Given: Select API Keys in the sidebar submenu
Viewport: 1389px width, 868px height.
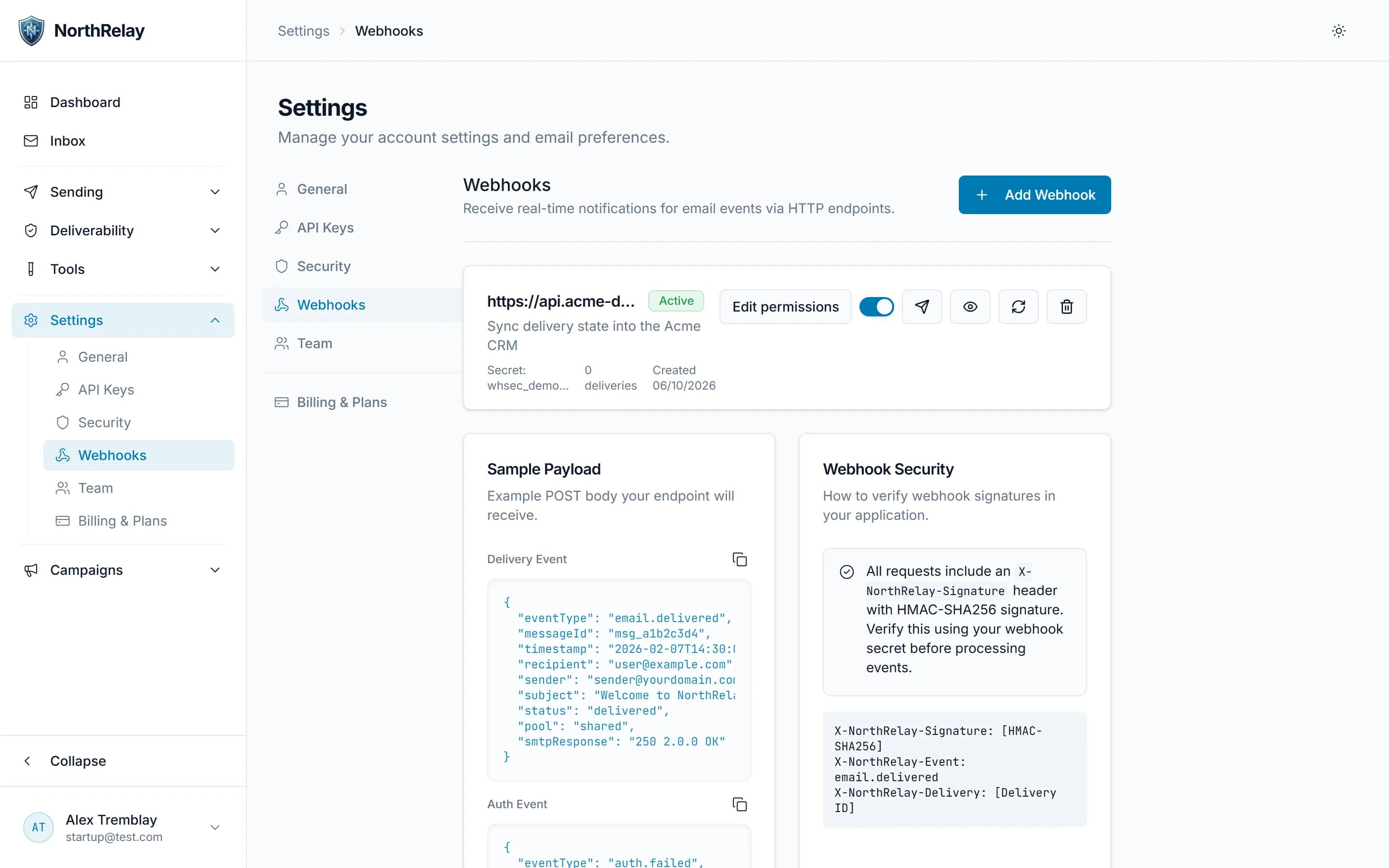Looking at the screenshot, I should (x=138, y=390).
